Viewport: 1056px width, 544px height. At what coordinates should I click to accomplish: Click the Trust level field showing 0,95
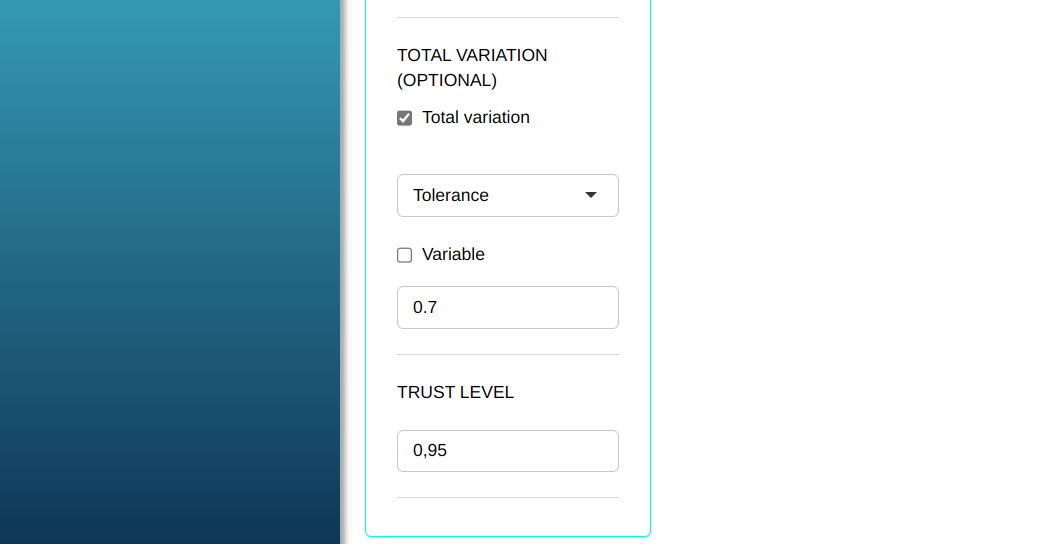[x=507, y=451]
